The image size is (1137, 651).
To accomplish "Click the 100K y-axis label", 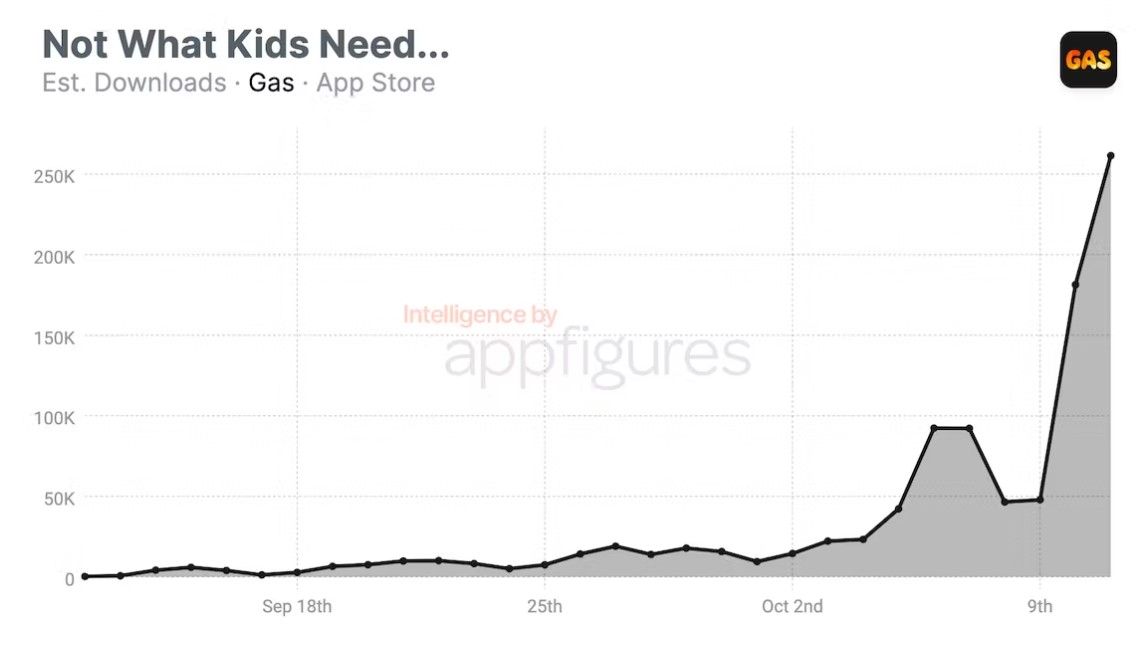I will [x=55, y=417].
